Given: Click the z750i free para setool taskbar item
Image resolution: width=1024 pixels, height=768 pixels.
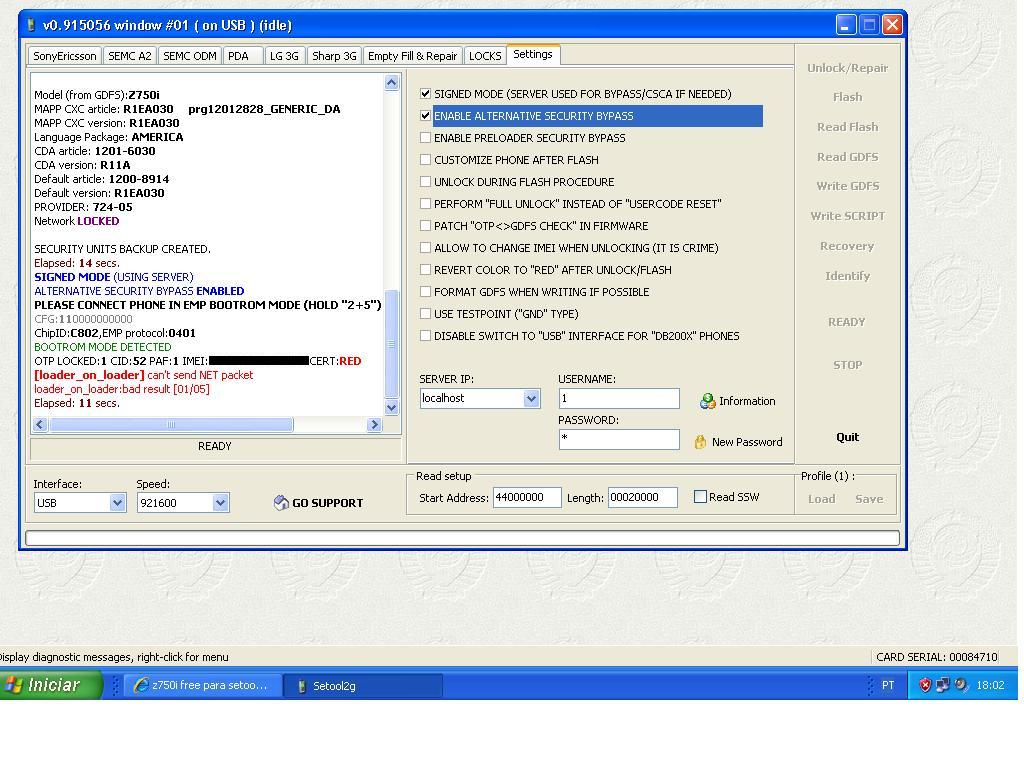Looking at the screenshot, I should point(202,685).
